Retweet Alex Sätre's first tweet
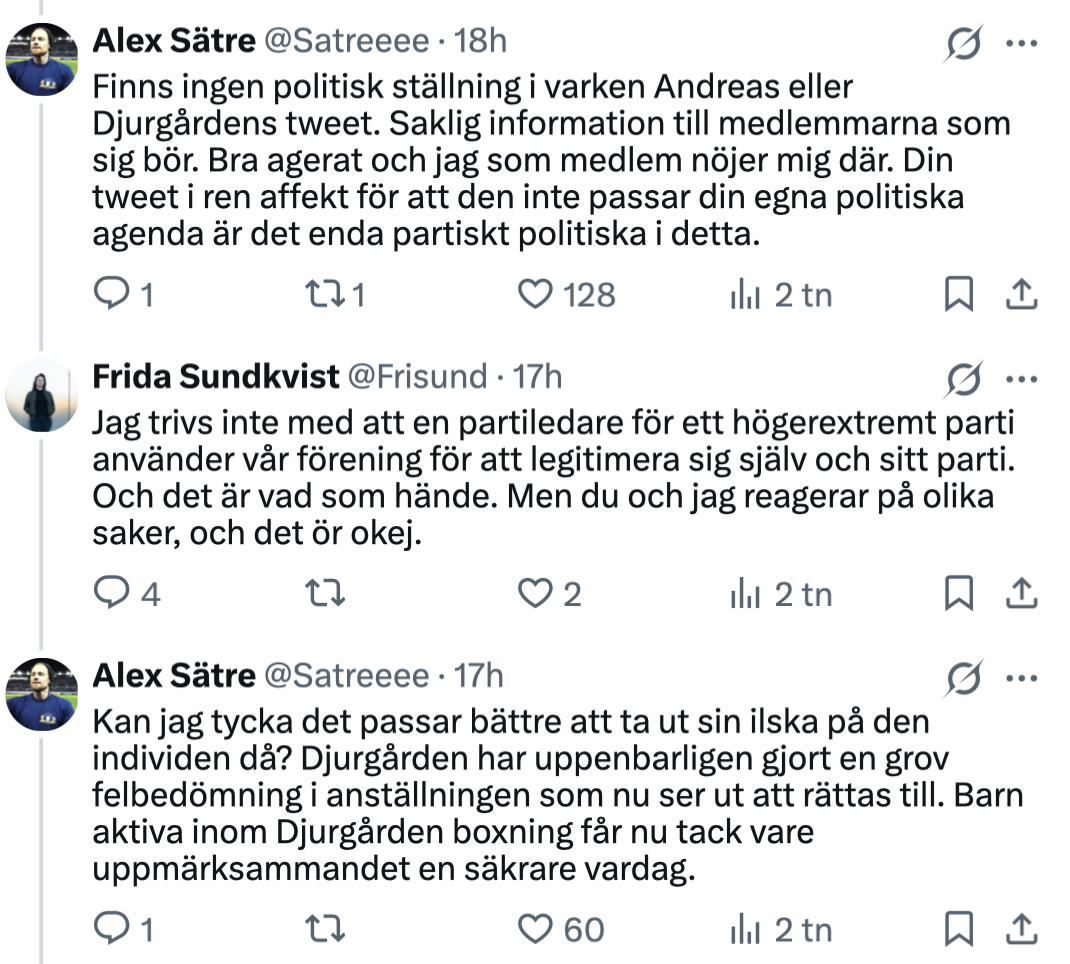The width and height of the screenshot is (1070, 964). click(x=325, y=295)
